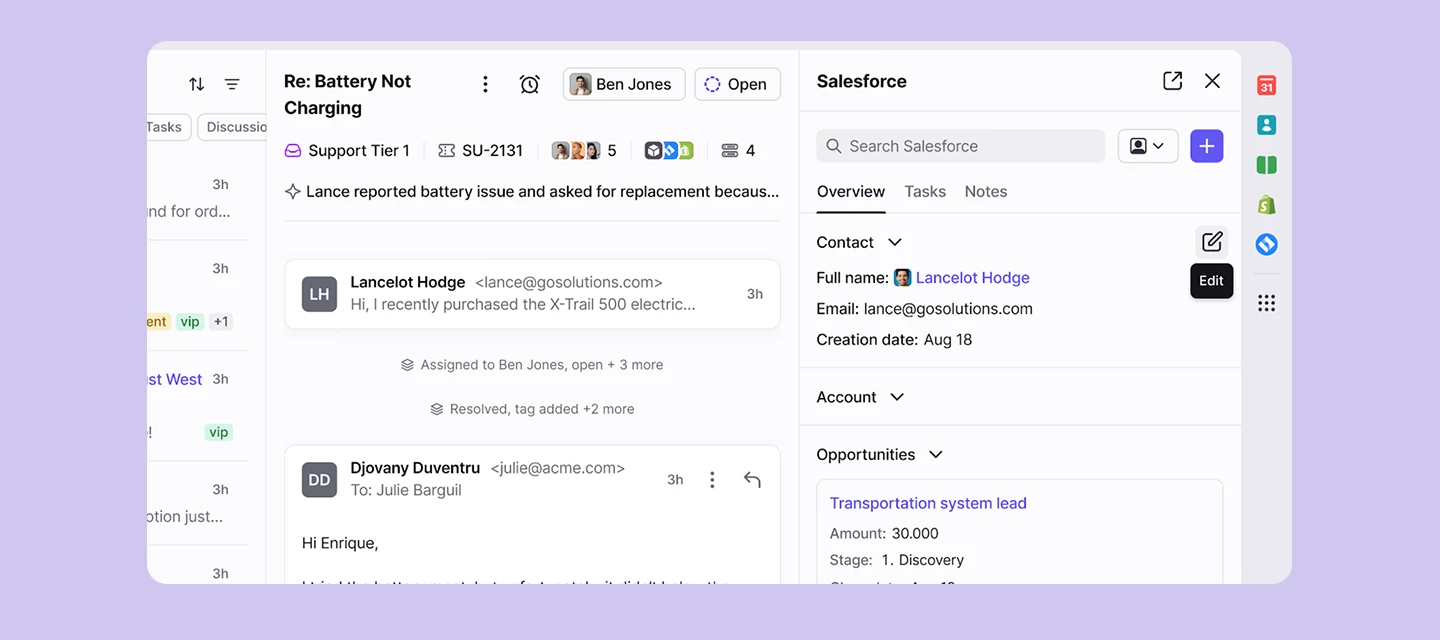Open the filter icon in the conversation list

[232, 84]
